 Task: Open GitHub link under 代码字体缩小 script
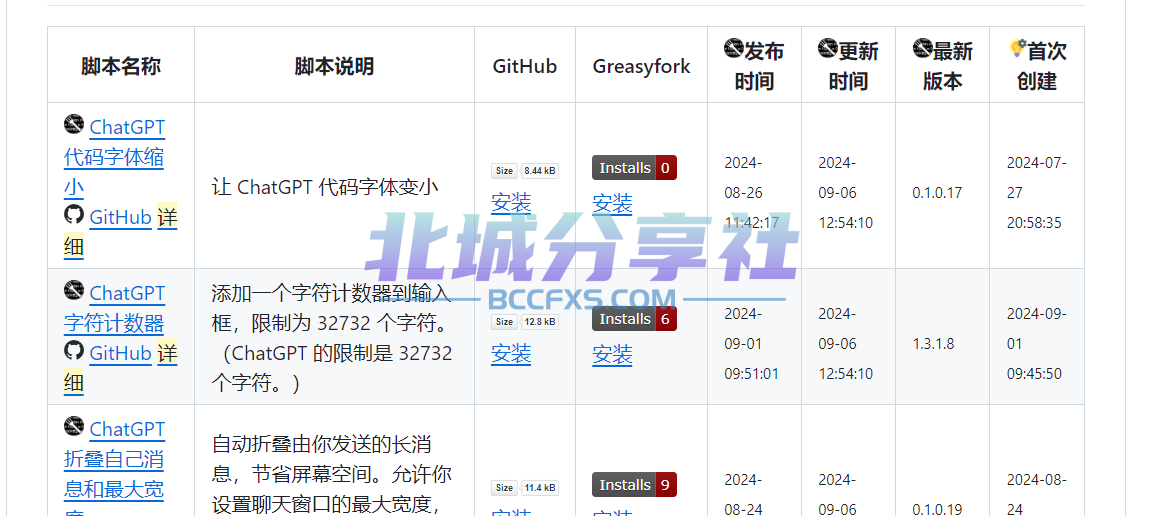[x=121, y=217]
